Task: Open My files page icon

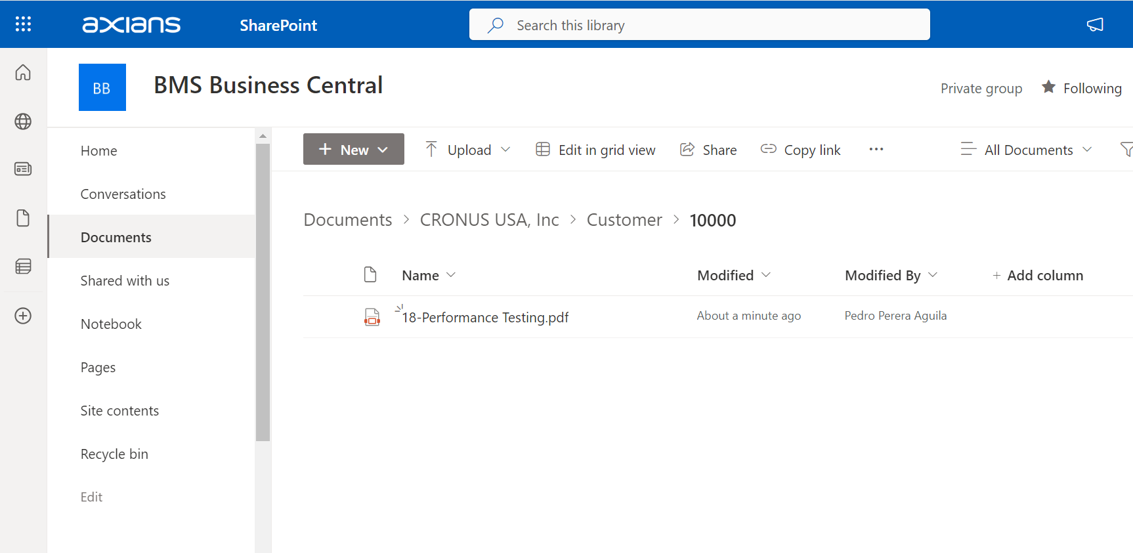Action: (23, 218)
